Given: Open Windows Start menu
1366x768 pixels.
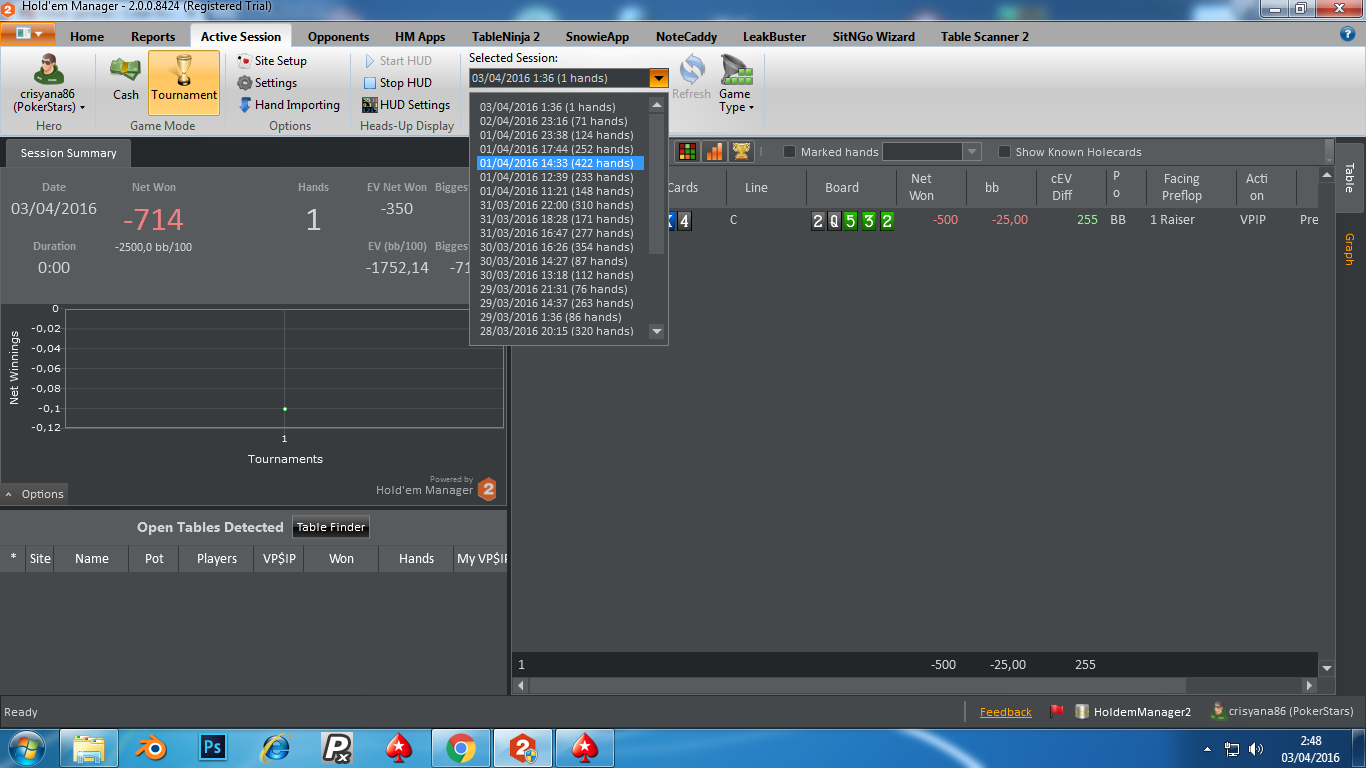Looking at the screenshot, I should [28, 748].
